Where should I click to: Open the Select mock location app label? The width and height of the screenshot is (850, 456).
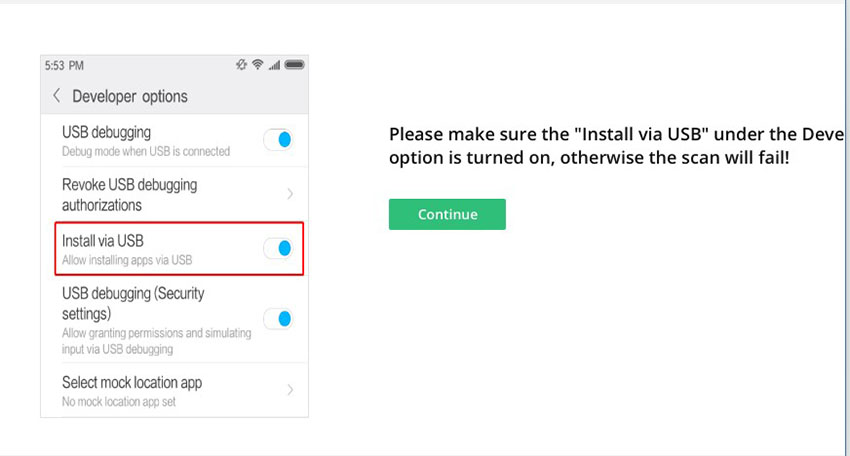[x=132, y=382]
